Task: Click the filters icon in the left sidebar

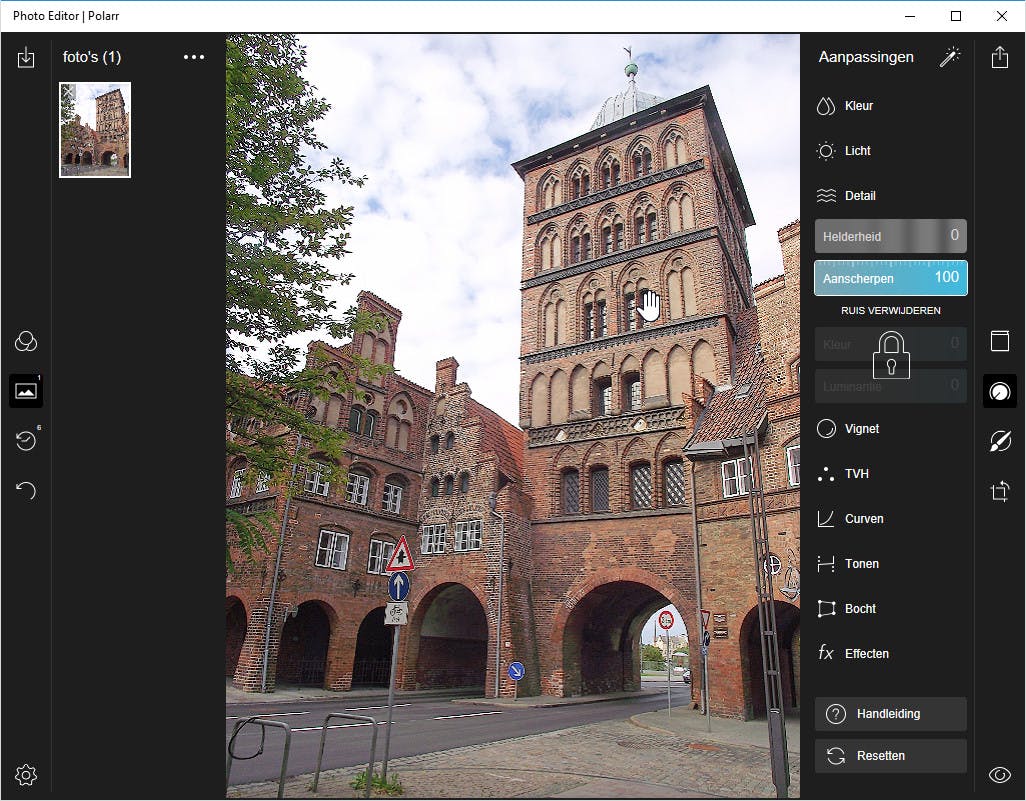Action: click(x=26, y=340)
